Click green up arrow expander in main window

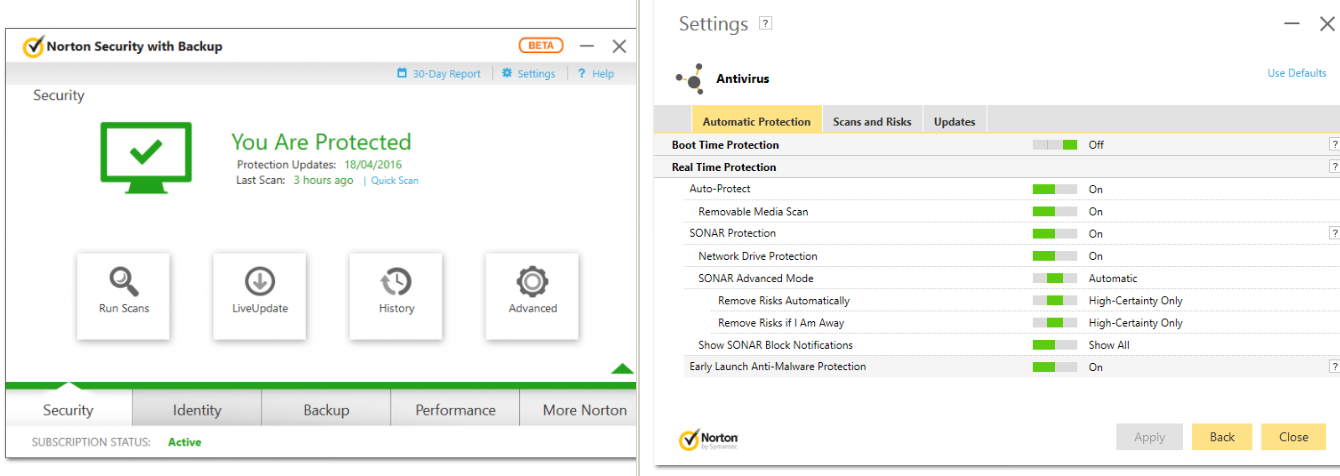(x=622, y=369)
